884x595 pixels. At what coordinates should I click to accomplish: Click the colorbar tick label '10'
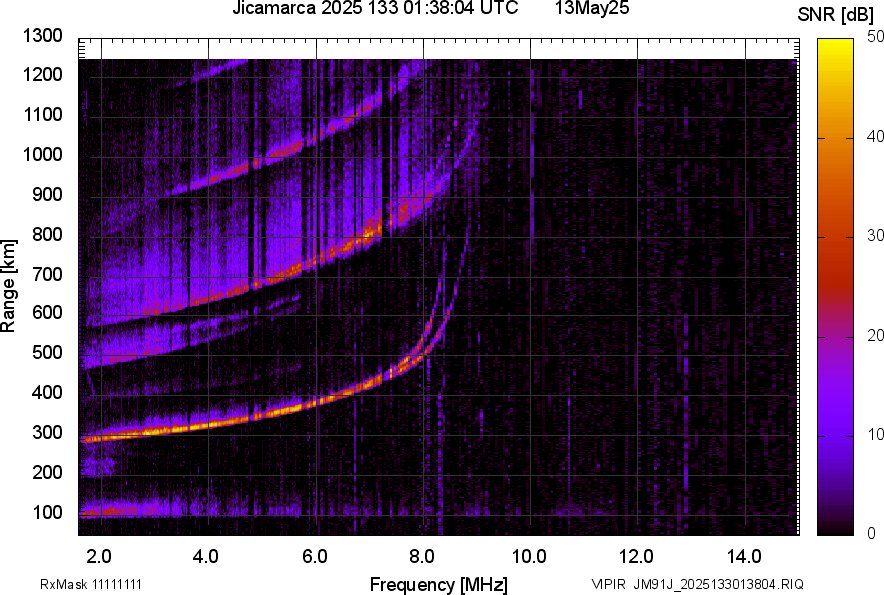(875, 434)
